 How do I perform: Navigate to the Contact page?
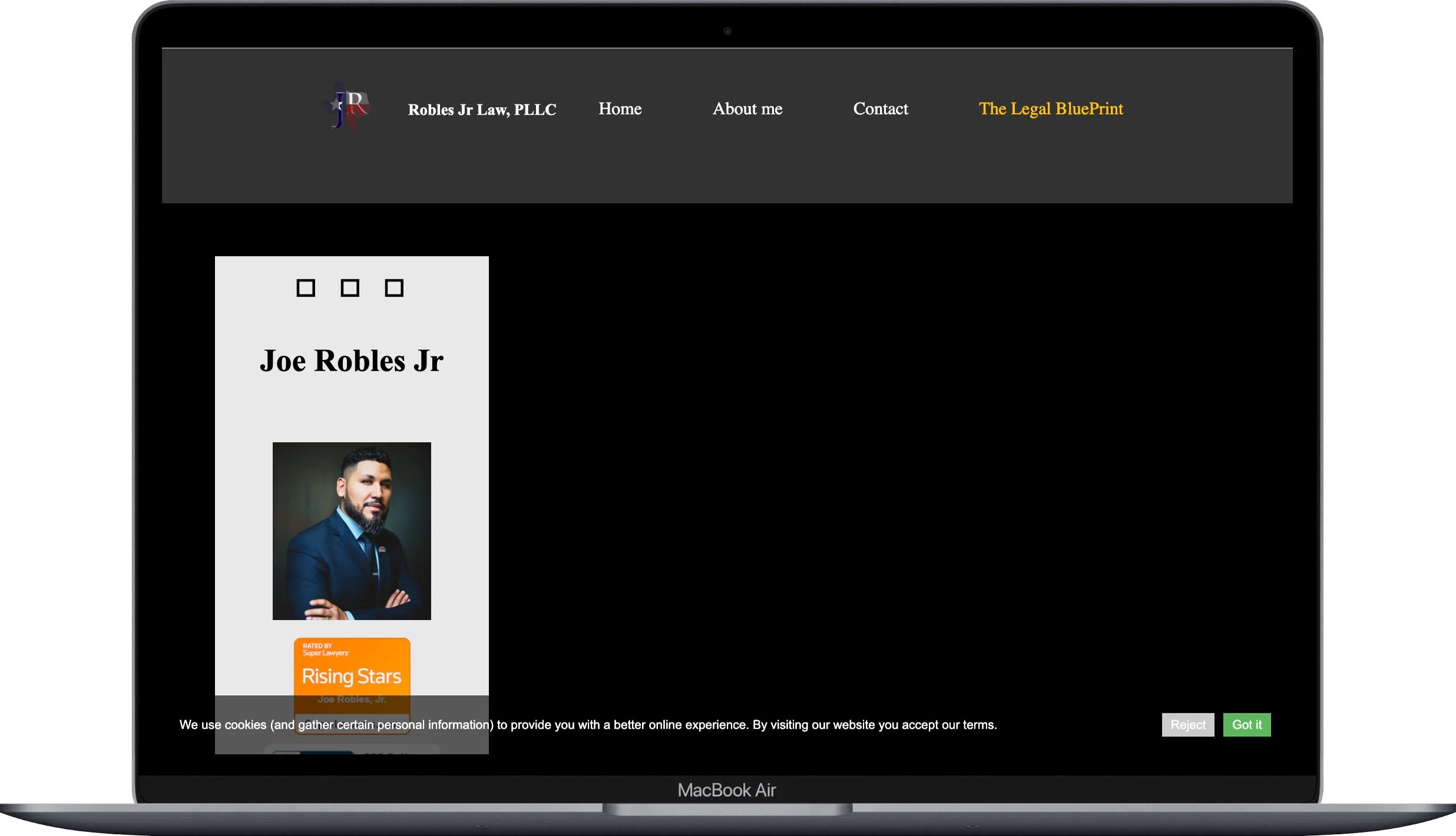tap(881, 109)
